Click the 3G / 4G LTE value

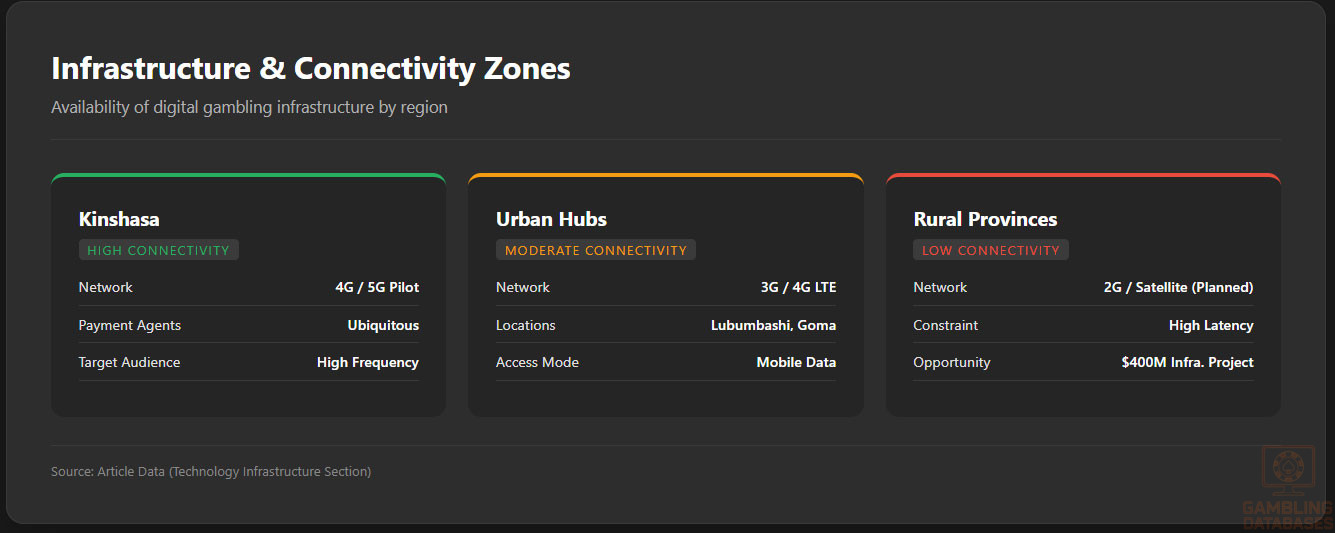click(x=798, y=287)
